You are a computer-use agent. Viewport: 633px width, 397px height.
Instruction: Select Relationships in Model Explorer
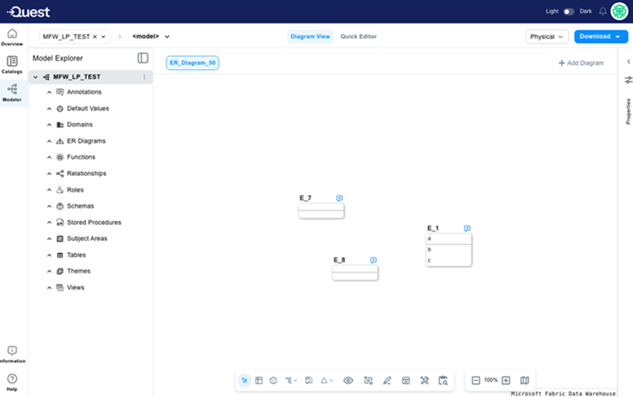(x=86, y=174)
